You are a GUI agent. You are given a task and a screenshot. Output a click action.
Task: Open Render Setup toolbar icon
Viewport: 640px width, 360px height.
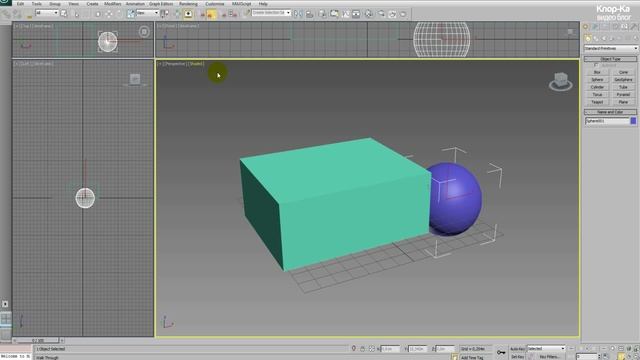click(x=381, y=14)
